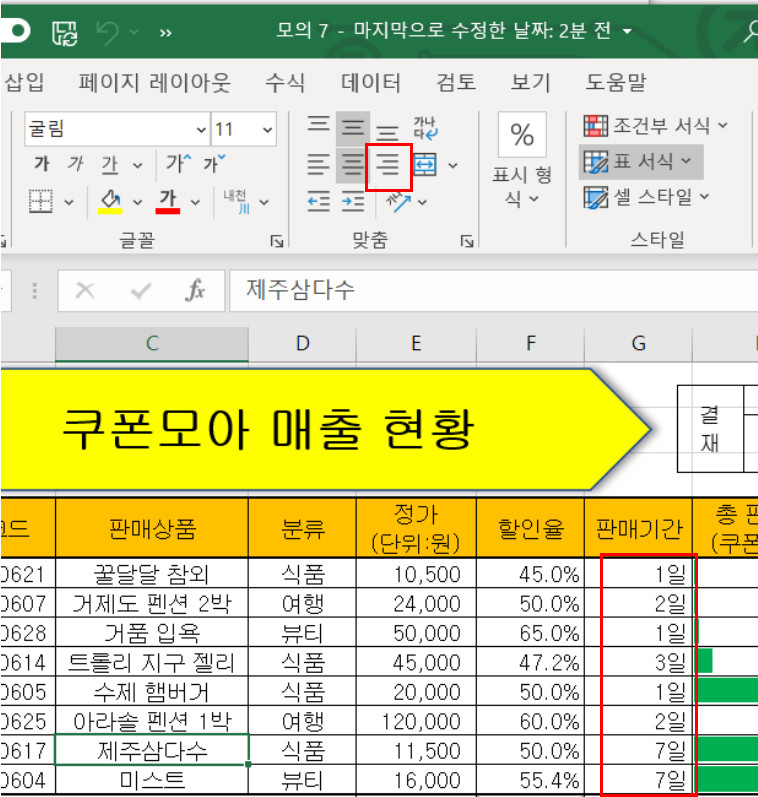The height and width of the screenshot is (797, 758).
Task: Open the borders dropdown arrow
Action: (69, 202)
